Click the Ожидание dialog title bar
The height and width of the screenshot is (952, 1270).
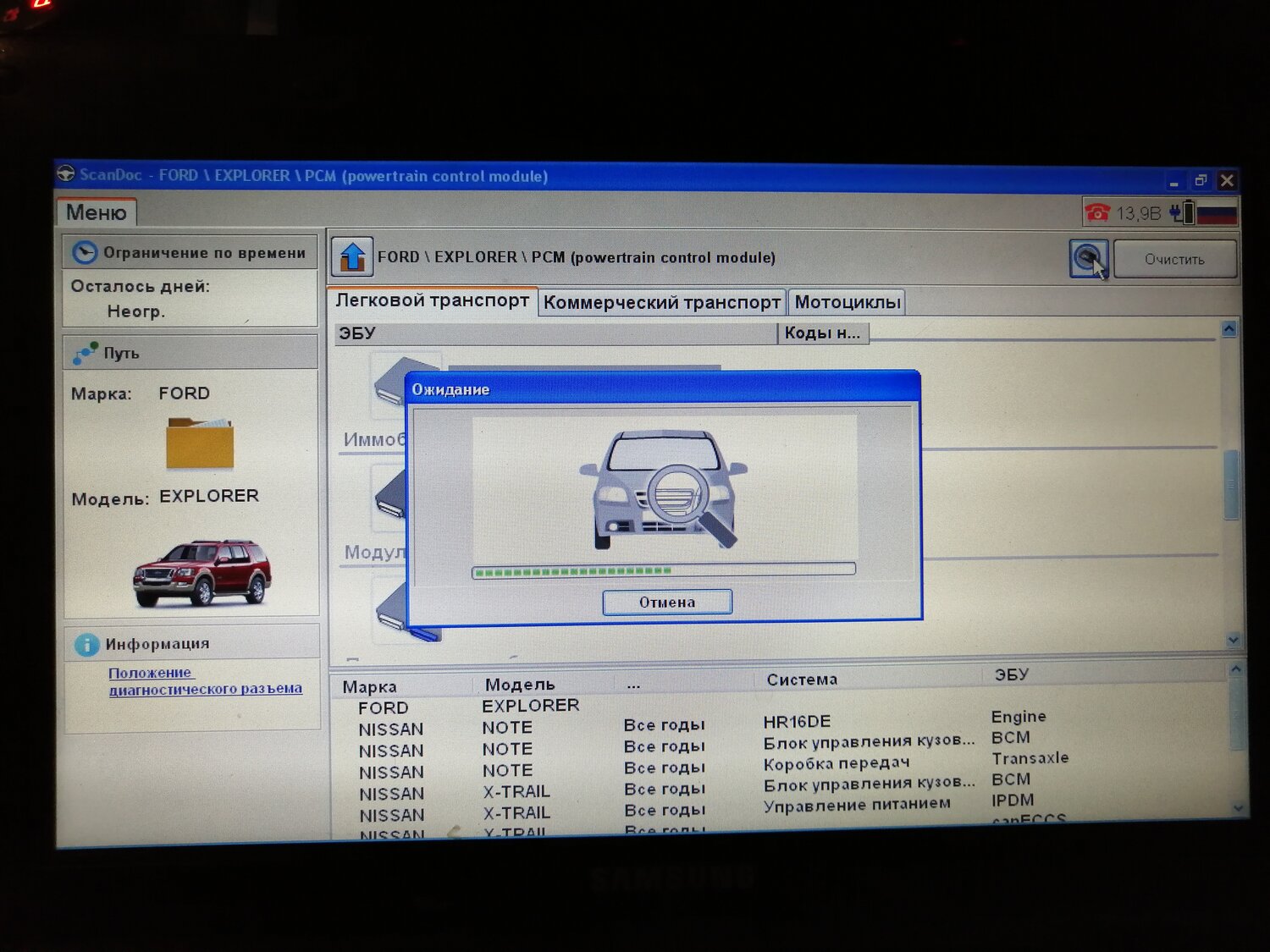(663, 388)
